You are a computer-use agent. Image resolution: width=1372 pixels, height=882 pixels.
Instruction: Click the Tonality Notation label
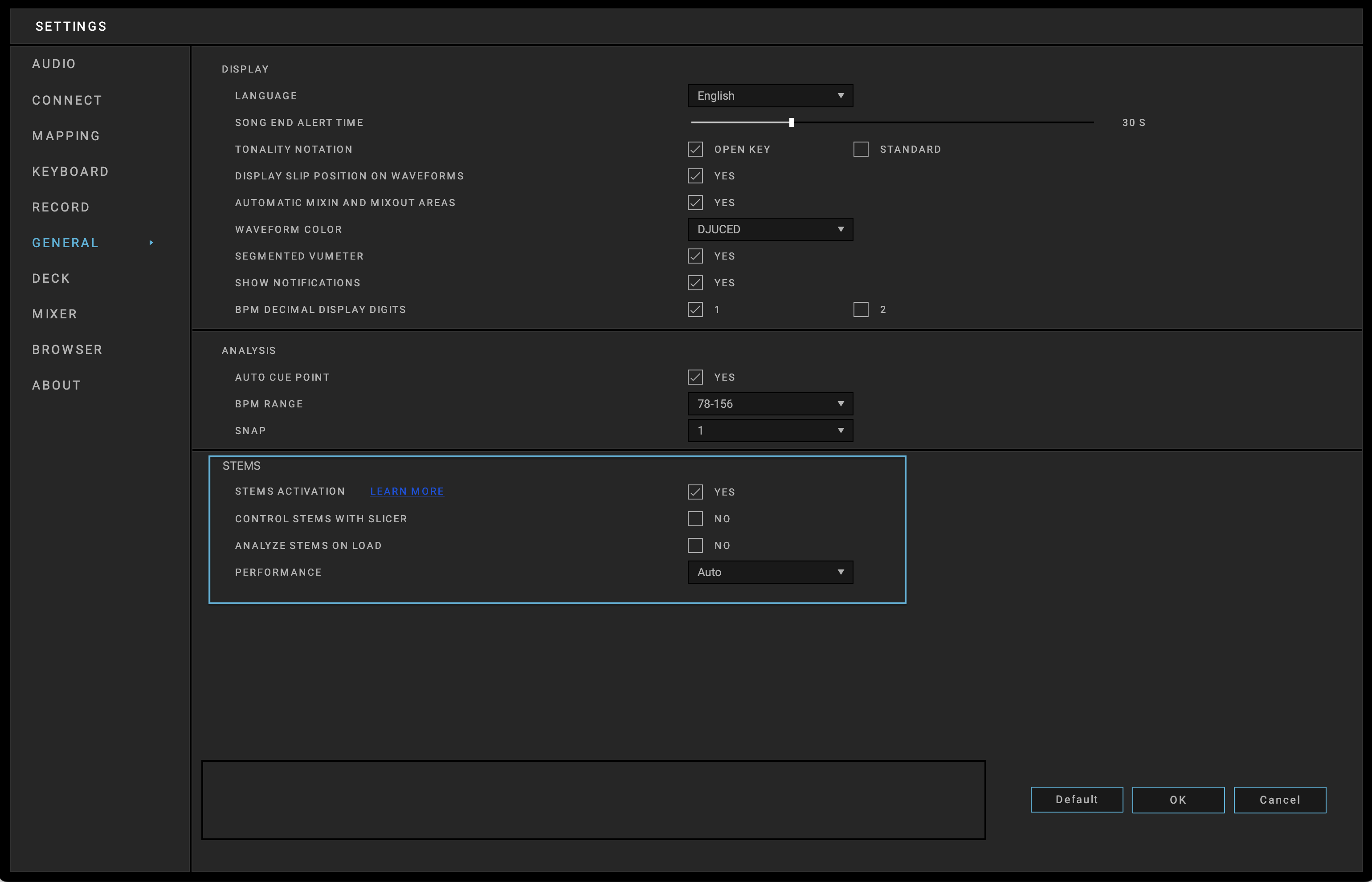click(x=294, y=150)
